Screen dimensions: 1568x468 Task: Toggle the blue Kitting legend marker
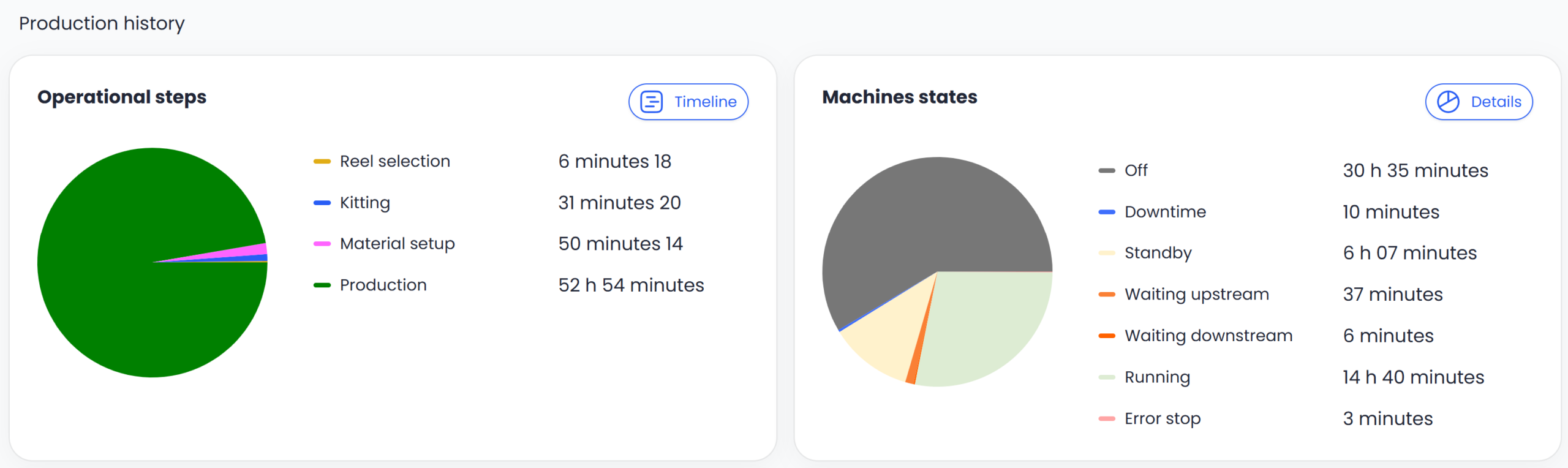point(322,203)
